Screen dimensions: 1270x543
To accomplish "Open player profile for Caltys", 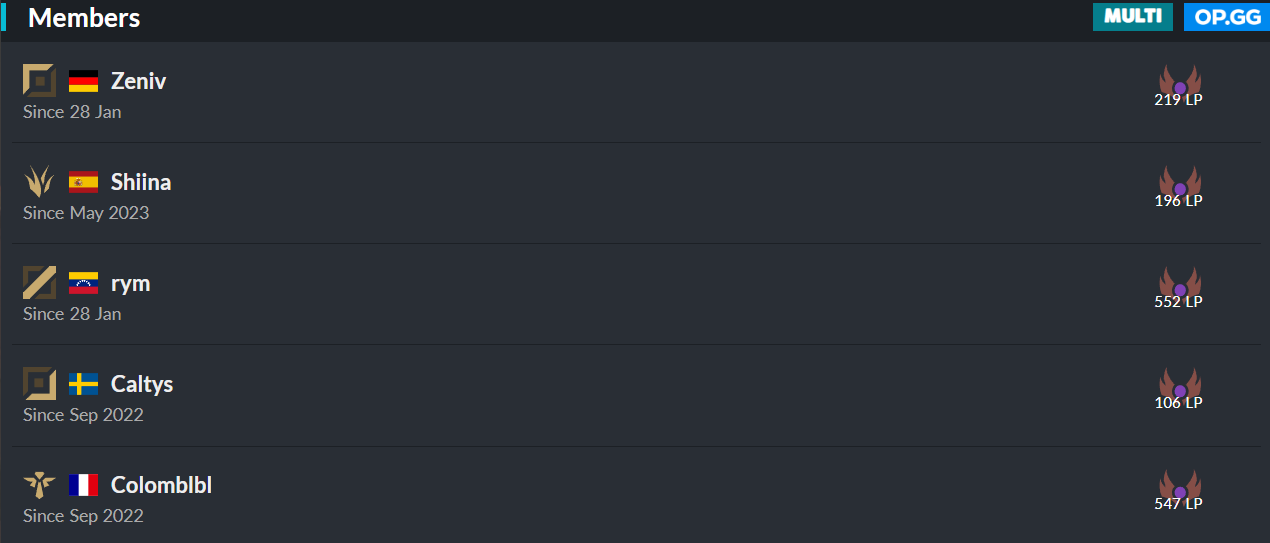I will 142,384.
